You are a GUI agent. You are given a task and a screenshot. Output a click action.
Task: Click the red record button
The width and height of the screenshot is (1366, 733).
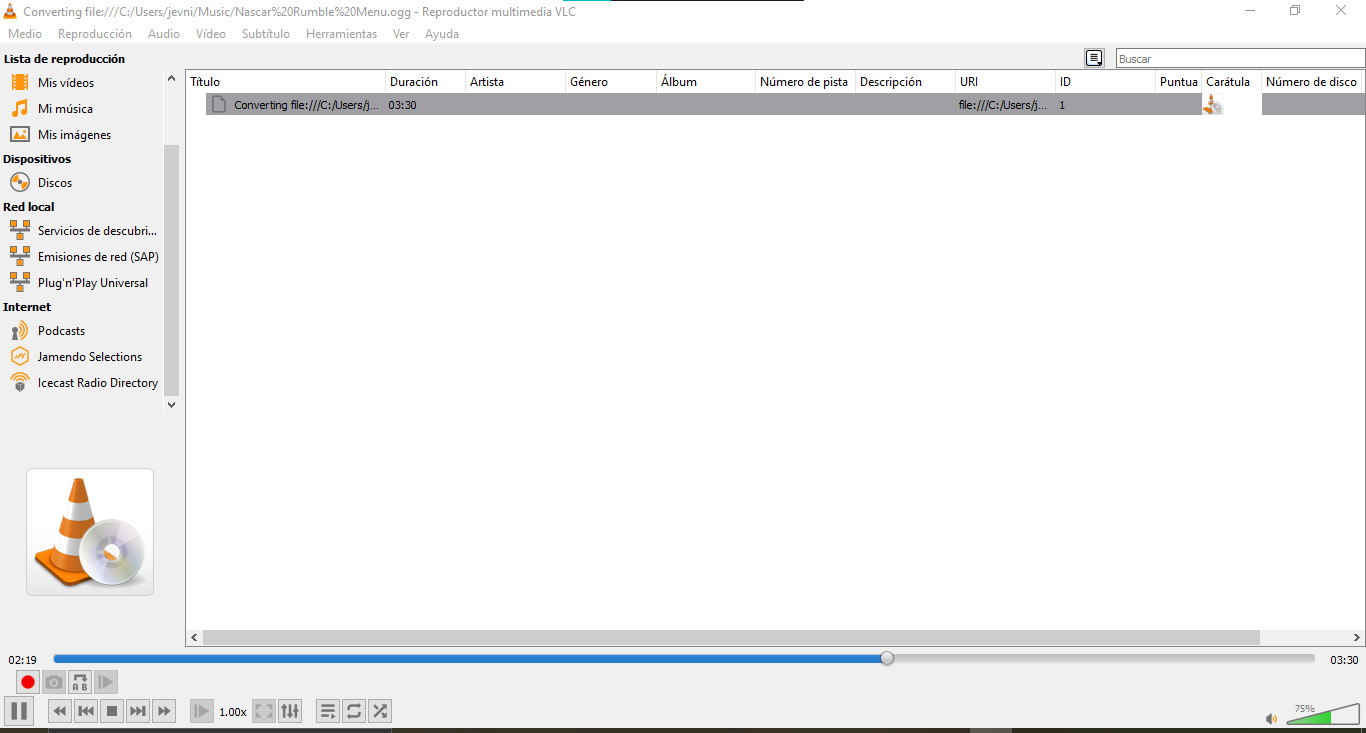28,682
